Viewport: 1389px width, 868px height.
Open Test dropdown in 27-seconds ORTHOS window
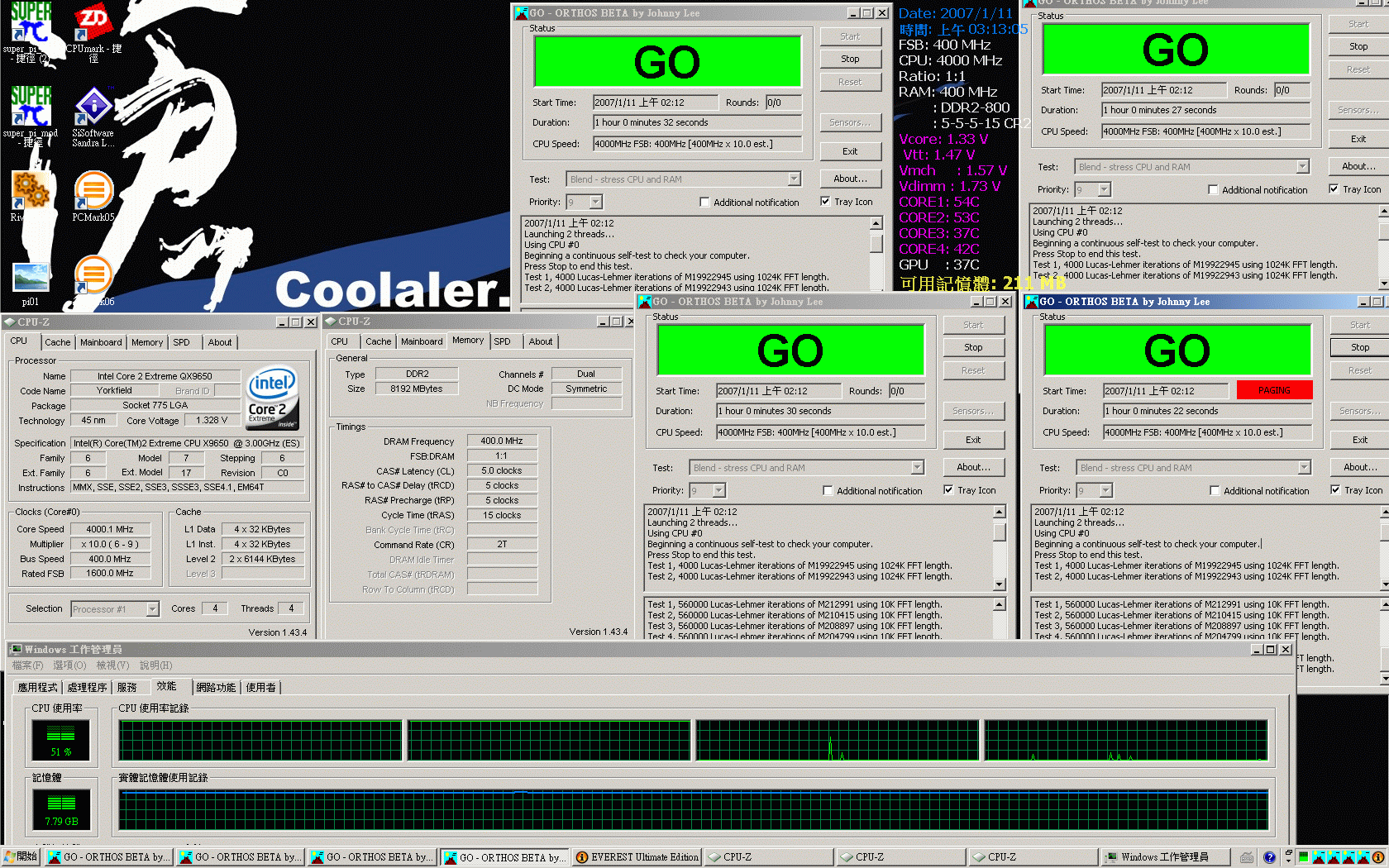[1302, 167]
